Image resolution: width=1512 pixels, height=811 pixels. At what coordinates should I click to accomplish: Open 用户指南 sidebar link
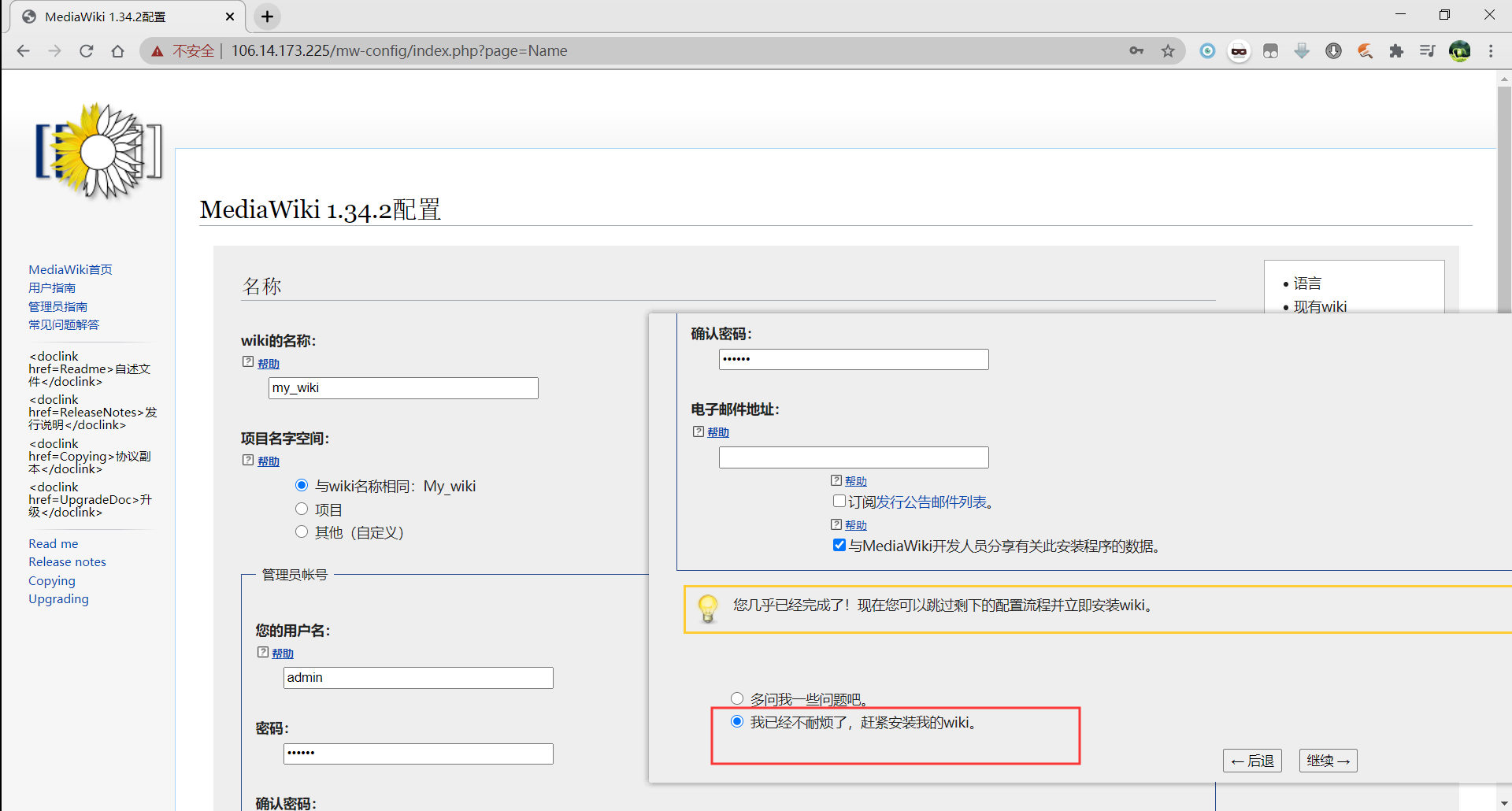coord(52,288)
